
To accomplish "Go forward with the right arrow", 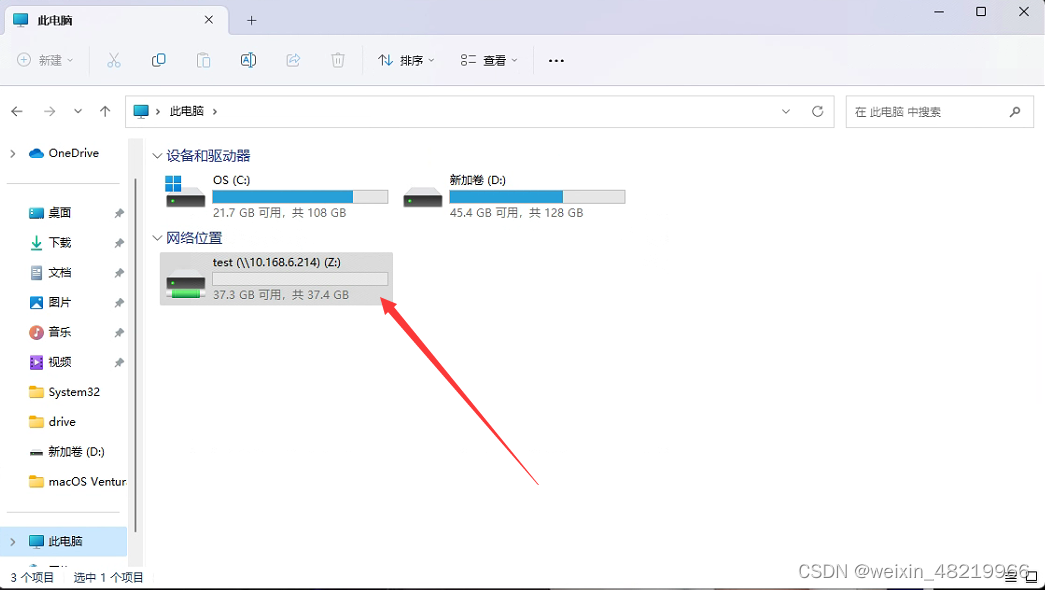I will 49,111.
